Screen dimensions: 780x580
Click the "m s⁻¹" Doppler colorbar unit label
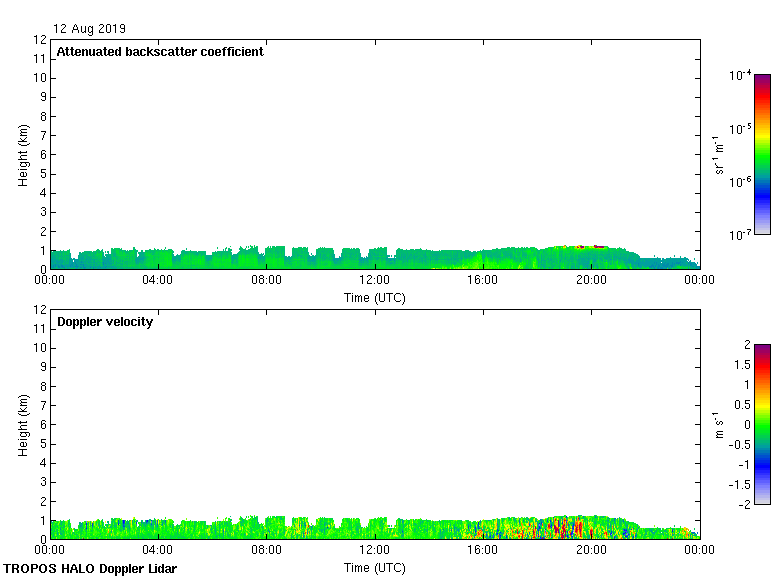coord(718,425)
